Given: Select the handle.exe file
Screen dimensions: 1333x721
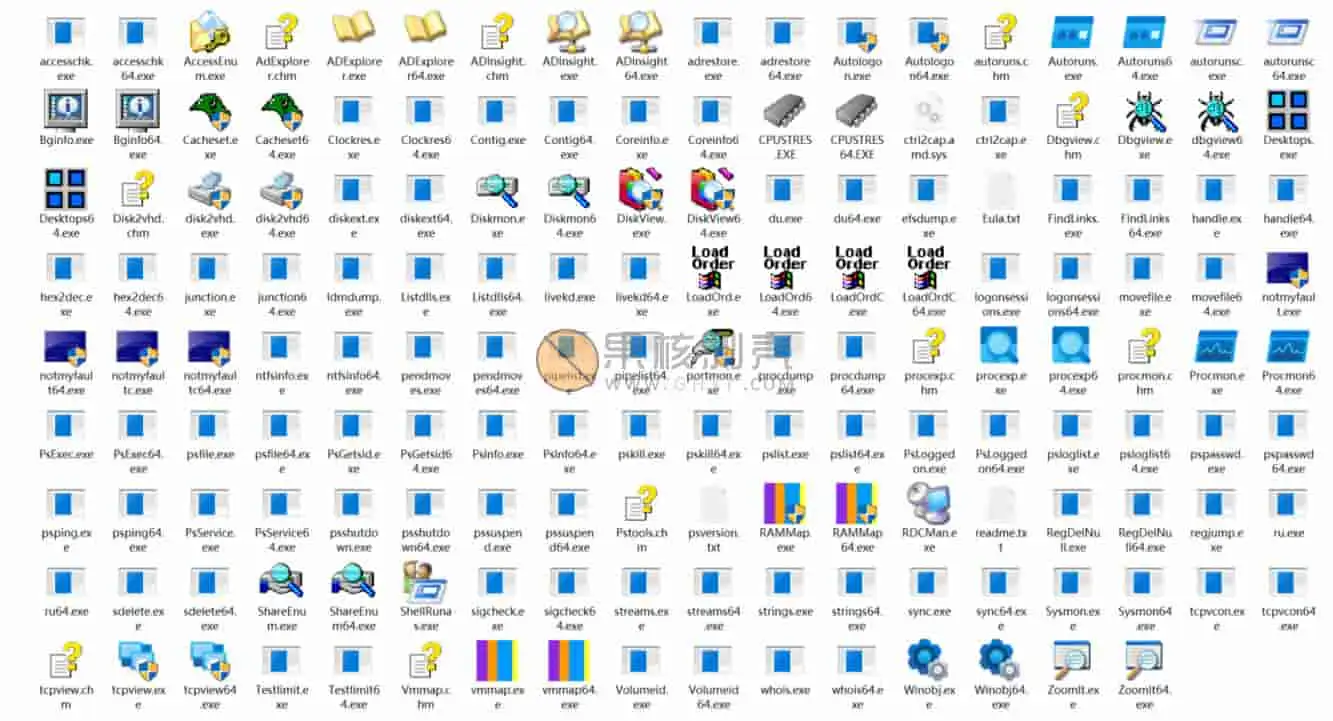Looking at the screenshot, I should (x=1216, y=208).
